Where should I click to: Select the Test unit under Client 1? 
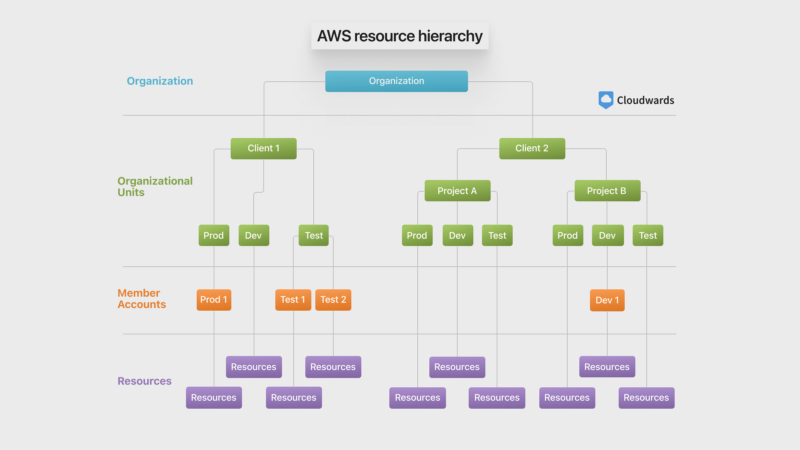coord(314,236)
